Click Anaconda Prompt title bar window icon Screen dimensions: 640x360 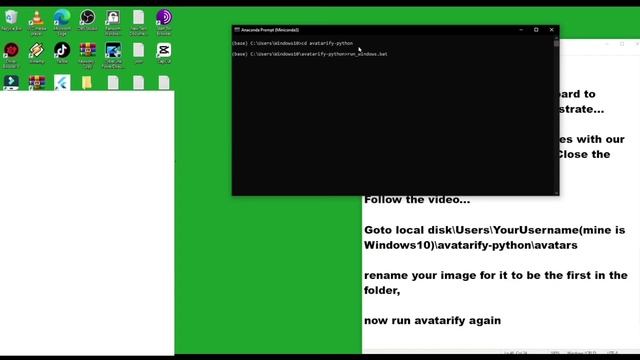click(237, 30)
